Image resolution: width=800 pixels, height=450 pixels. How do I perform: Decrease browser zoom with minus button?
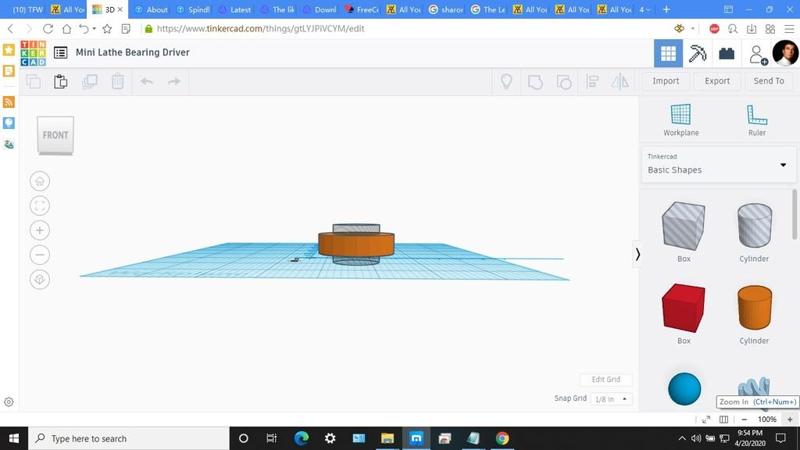pos(744,419)
